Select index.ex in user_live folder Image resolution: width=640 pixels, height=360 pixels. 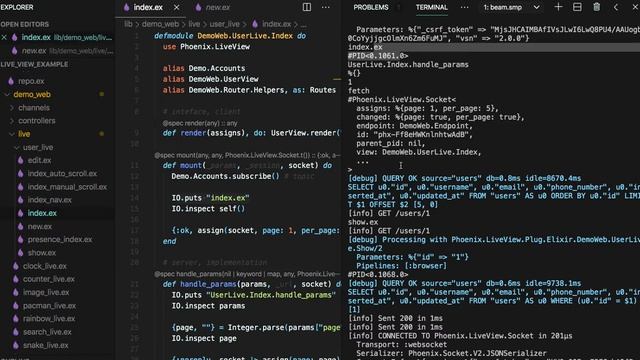(42, 213)
